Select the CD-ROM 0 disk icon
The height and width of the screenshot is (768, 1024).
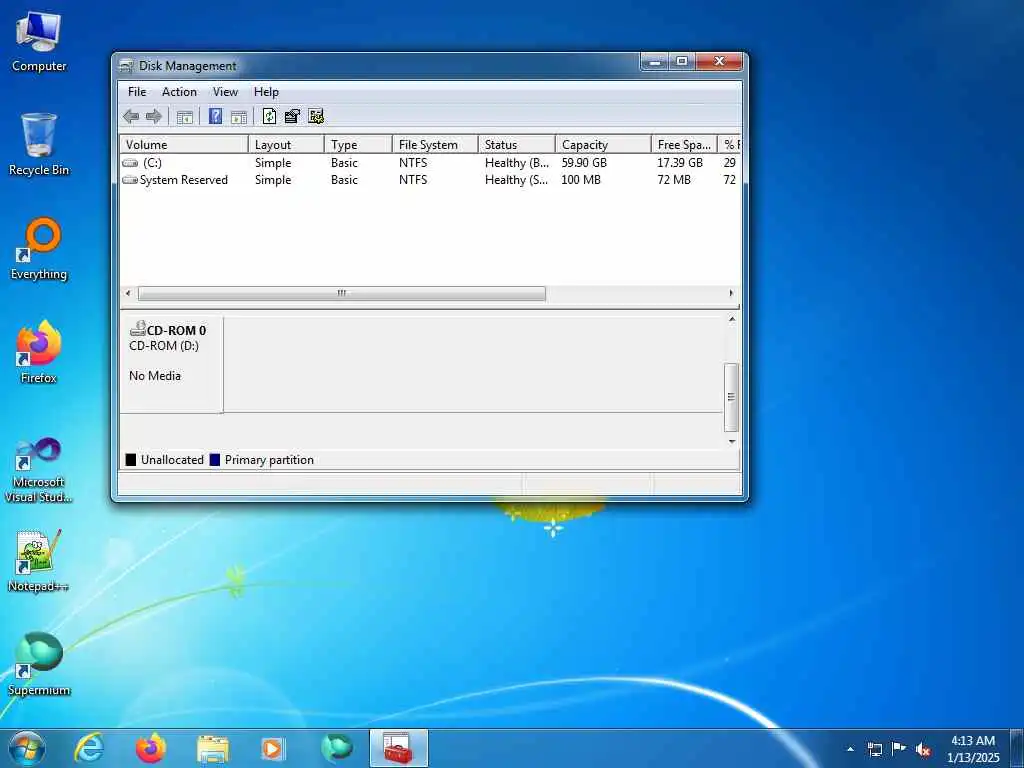click(138, 328)
